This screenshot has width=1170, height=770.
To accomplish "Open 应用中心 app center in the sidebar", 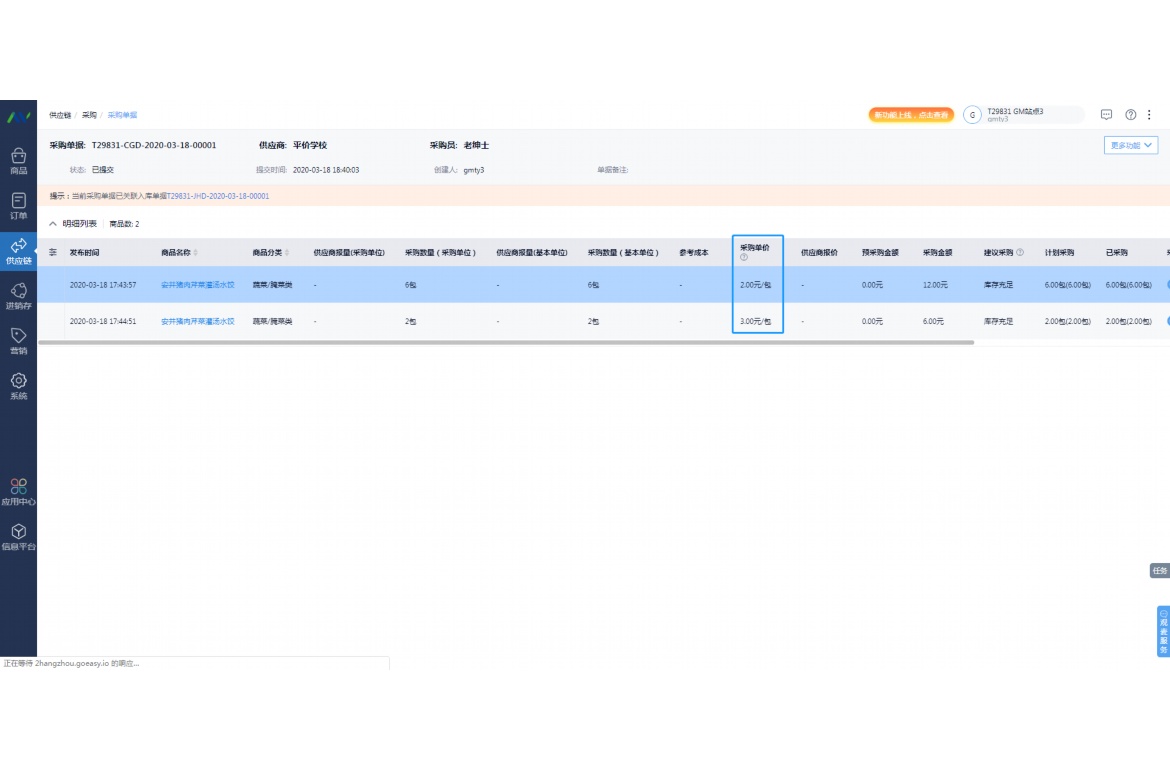I will (x=18, y=491).
